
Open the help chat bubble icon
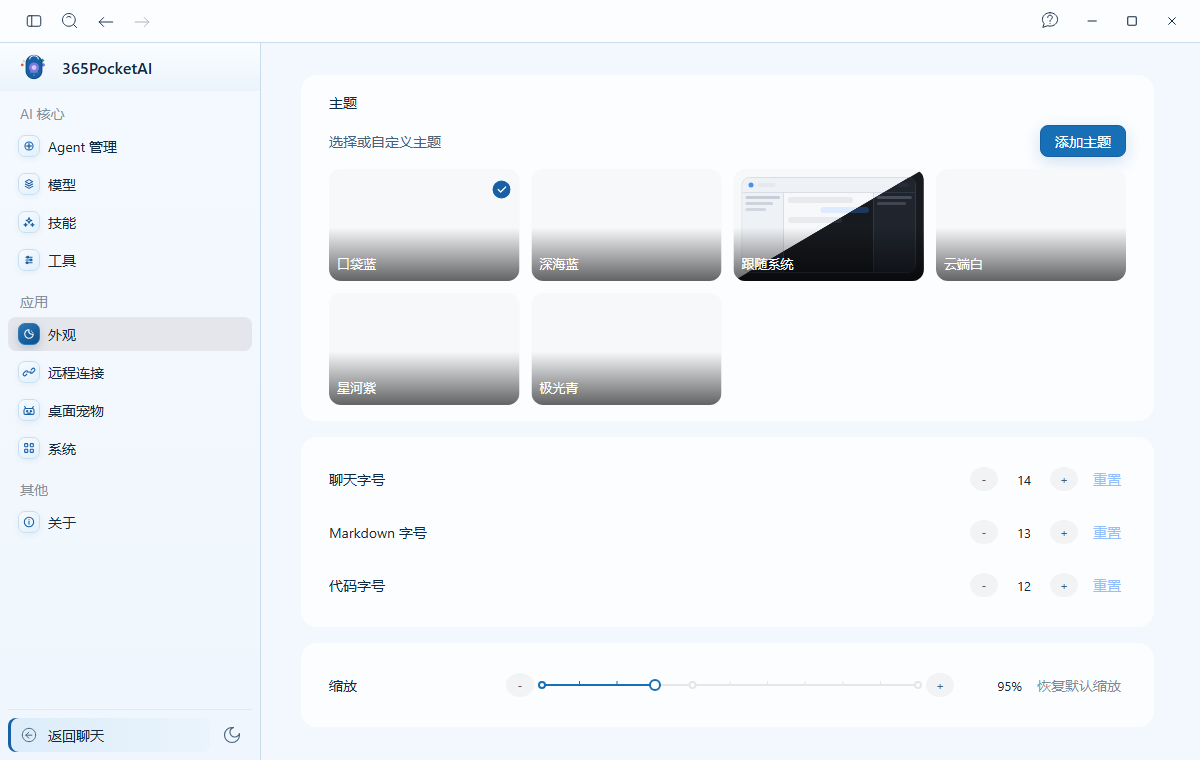pos(1050,20)
